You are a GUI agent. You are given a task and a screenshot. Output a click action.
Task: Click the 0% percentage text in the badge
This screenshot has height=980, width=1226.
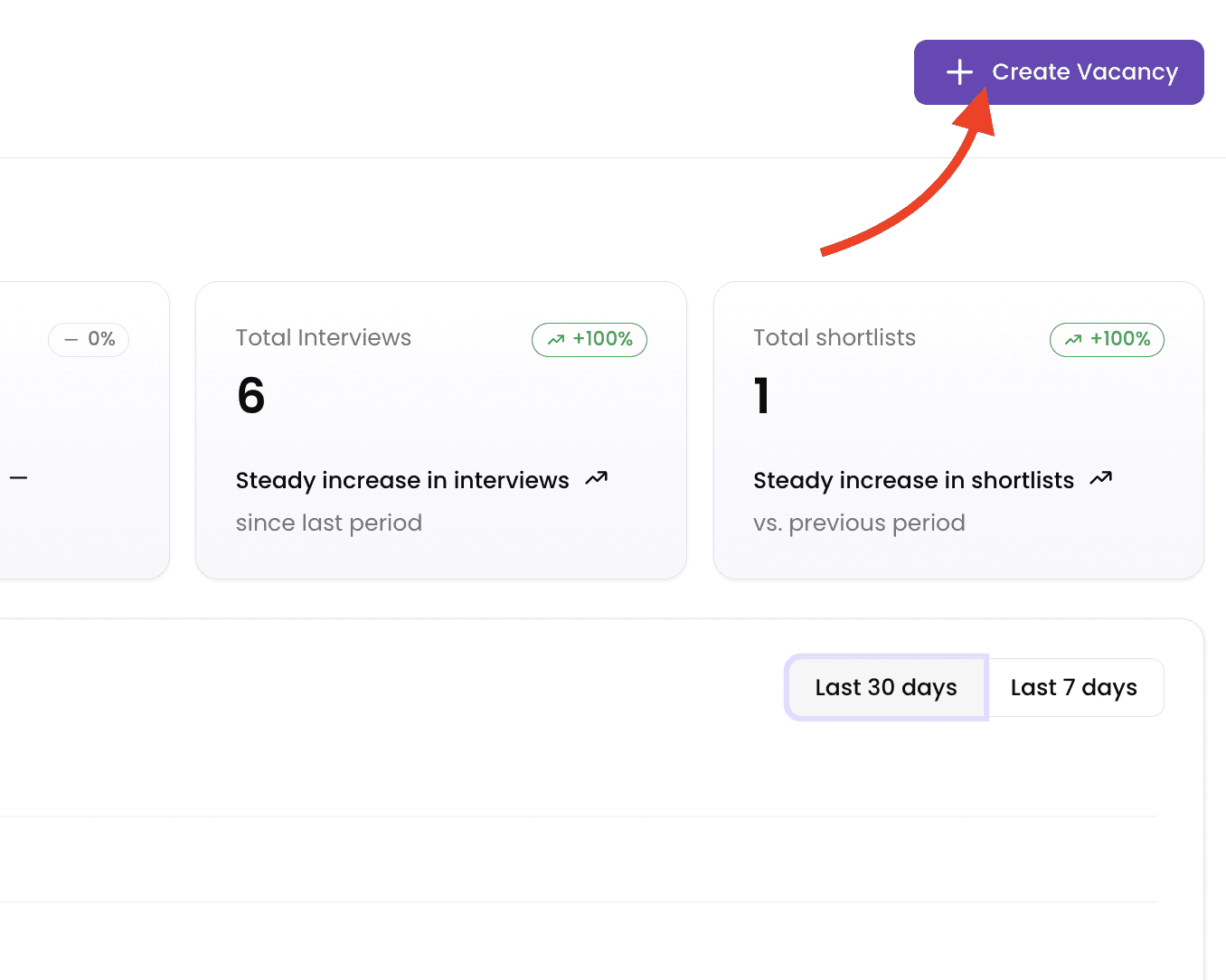(x=101, y=339)
